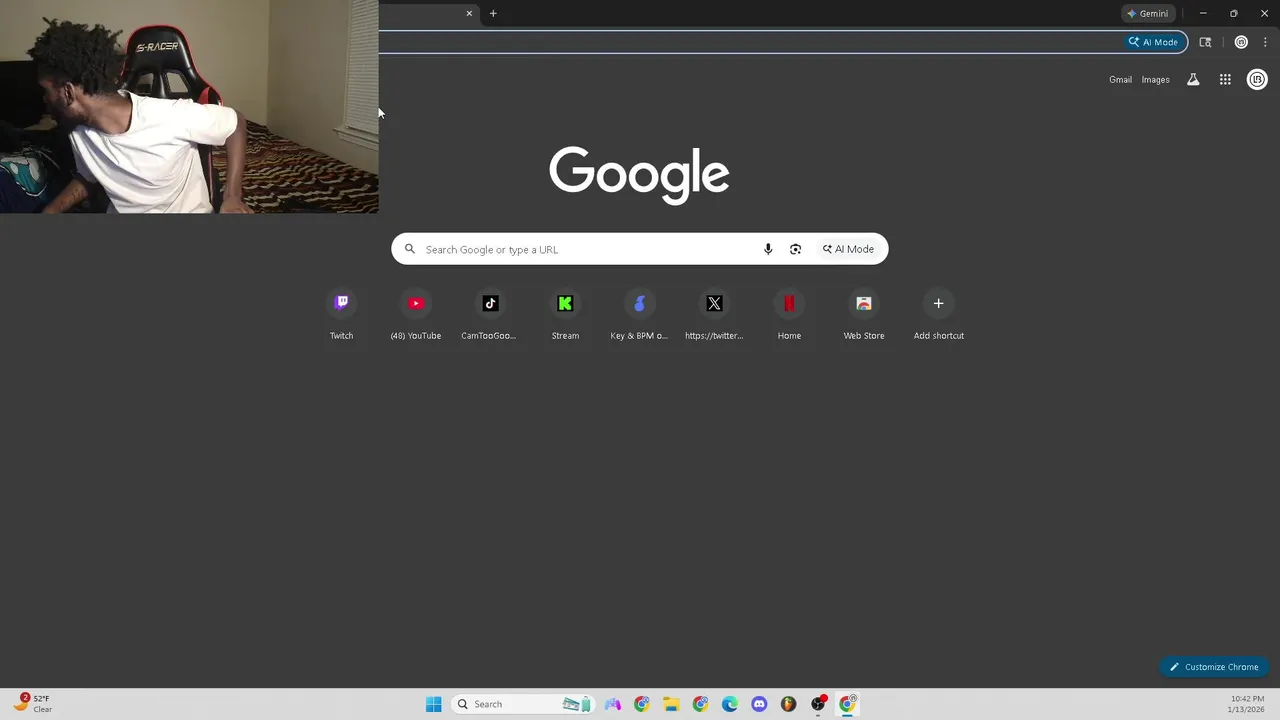Open the Web Store shortcut
Viewport: 1280px width, 720px height.
point(864,303)
